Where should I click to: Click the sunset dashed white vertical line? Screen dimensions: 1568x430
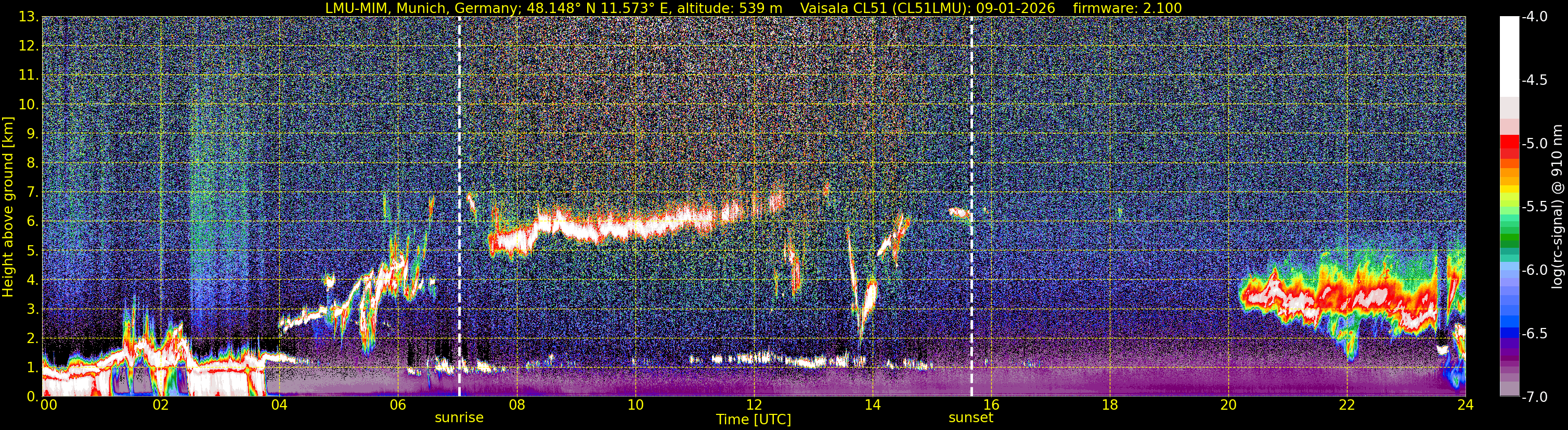point(971,207)
